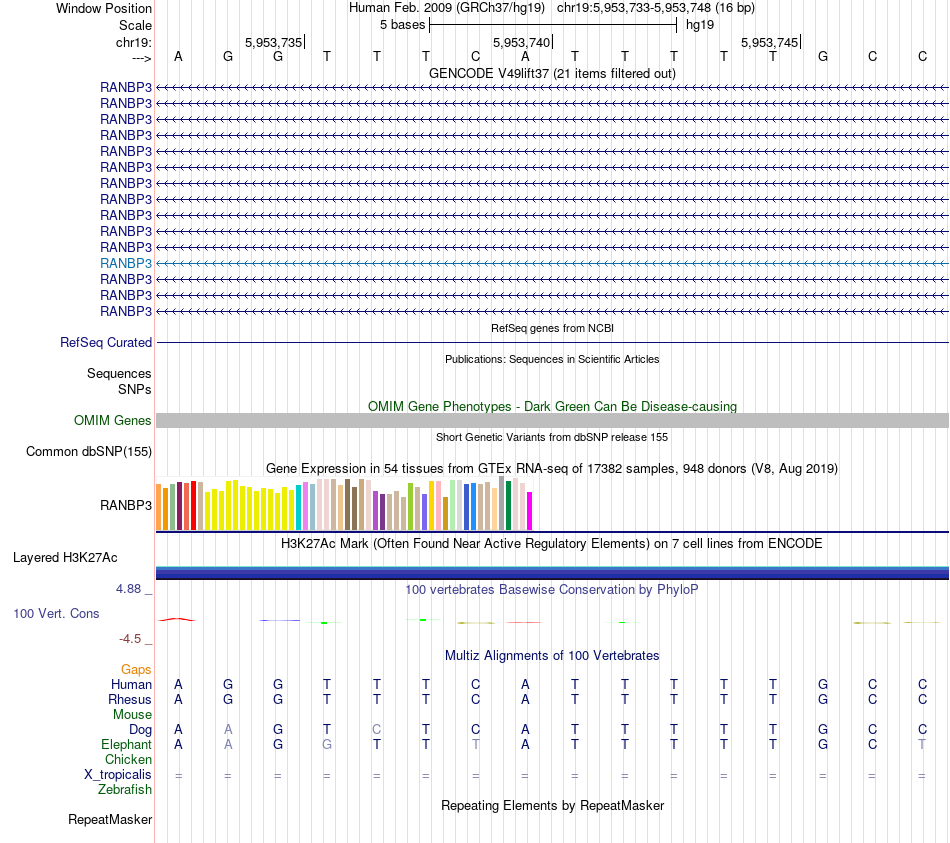
Task: Click the Publications: Sequences in Scientific Articles title
Action: (552, 359)
